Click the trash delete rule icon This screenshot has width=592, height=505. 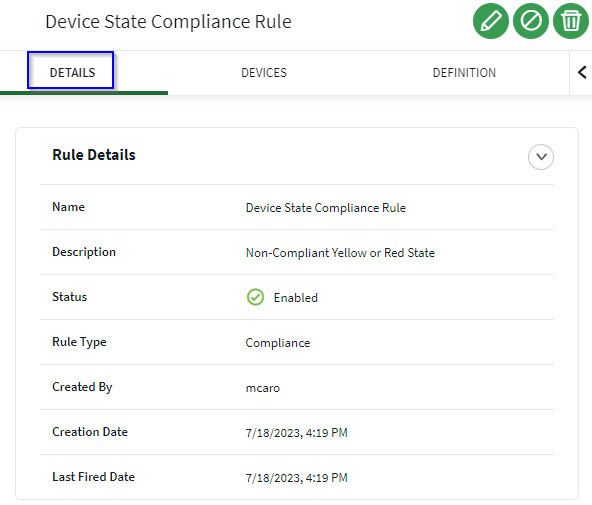[570, 21]
